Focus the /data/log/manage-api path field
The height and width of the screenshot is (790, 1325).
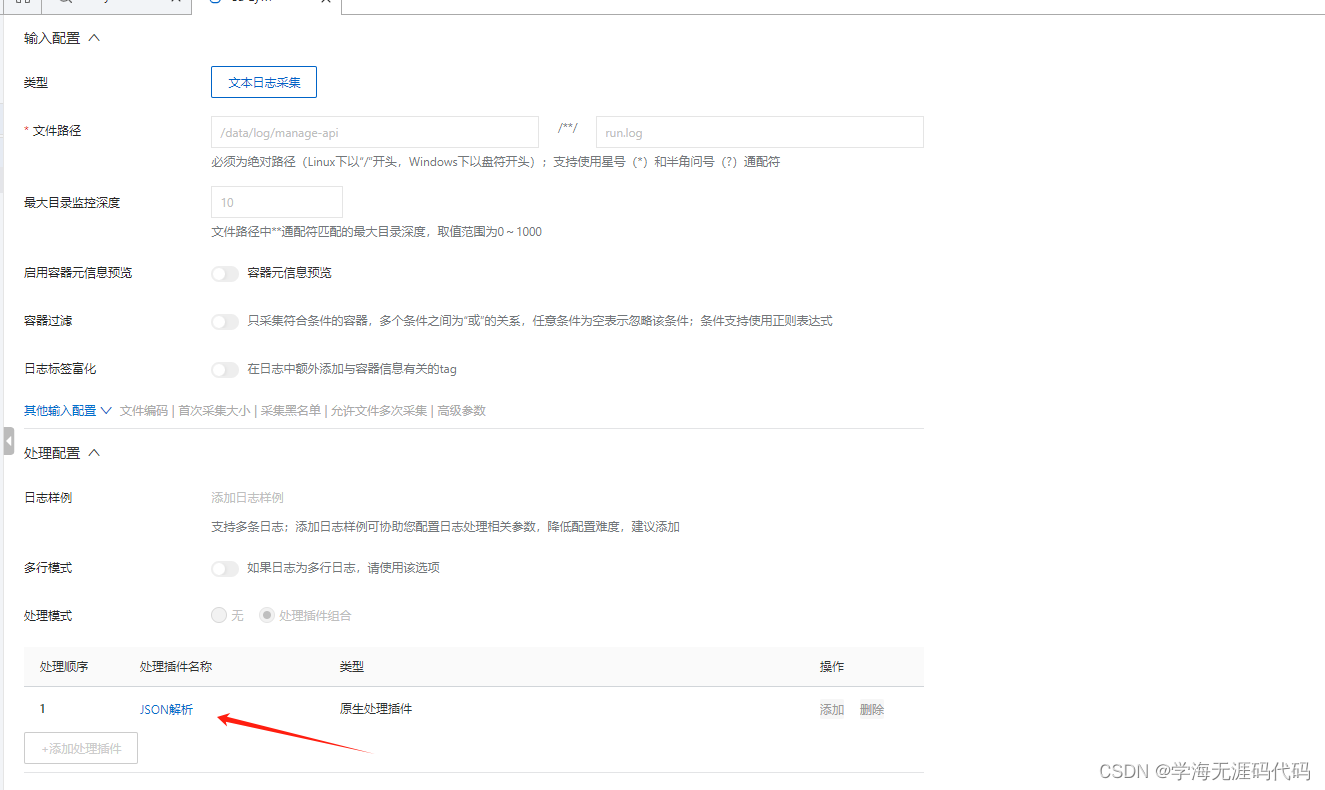[x=375, y=132]
